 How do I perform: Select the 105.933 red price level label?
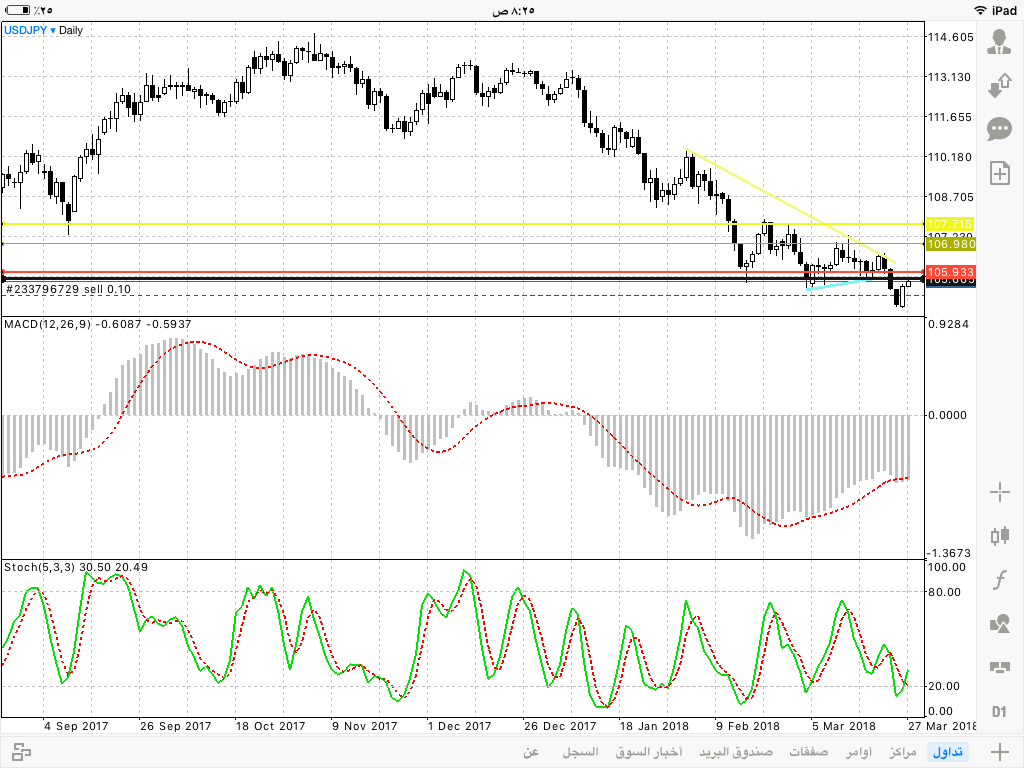pyautogui.click(x=950, y=272)
